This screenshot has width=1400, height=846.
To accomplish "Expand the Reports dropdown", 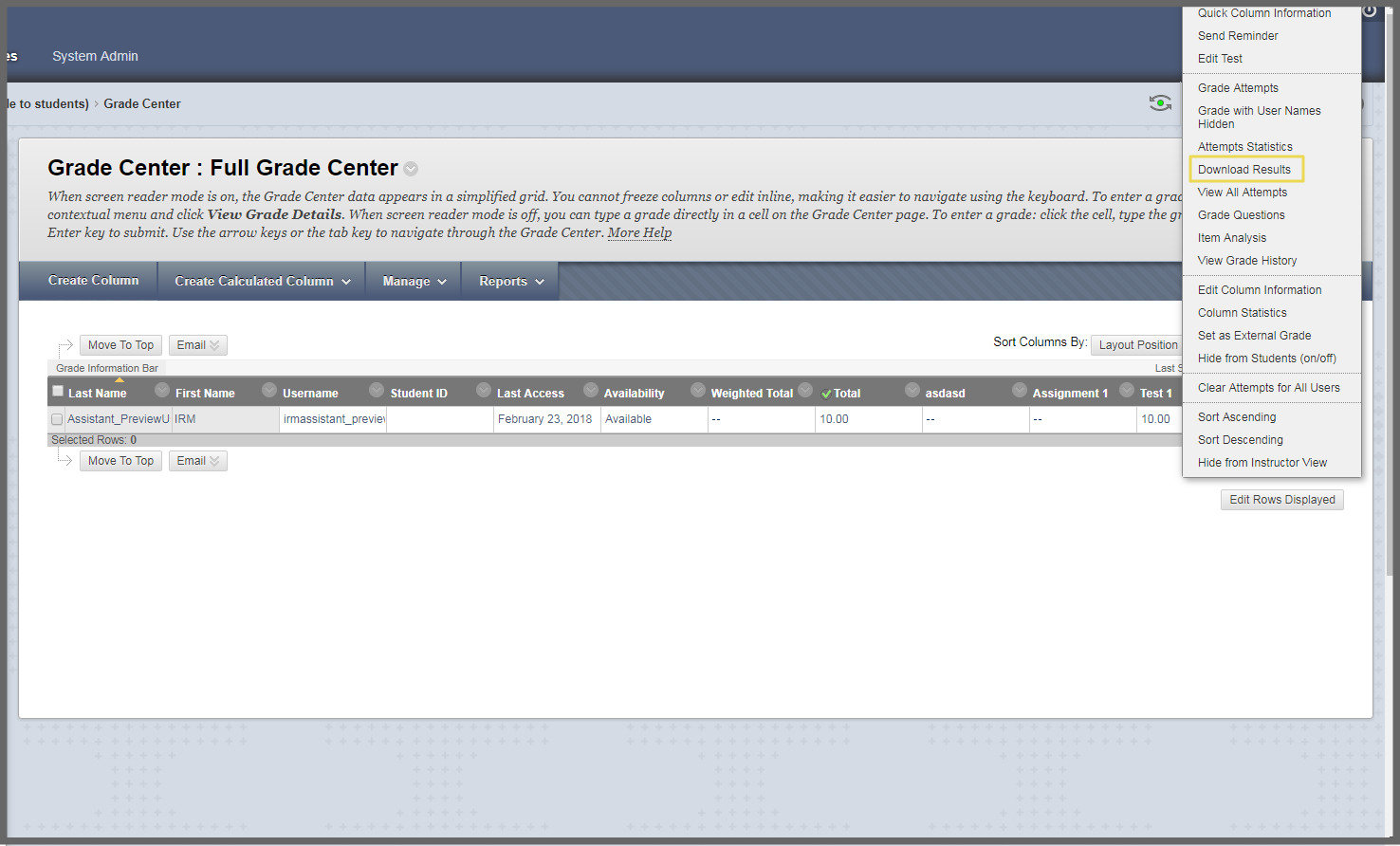I will coord(510,282).
